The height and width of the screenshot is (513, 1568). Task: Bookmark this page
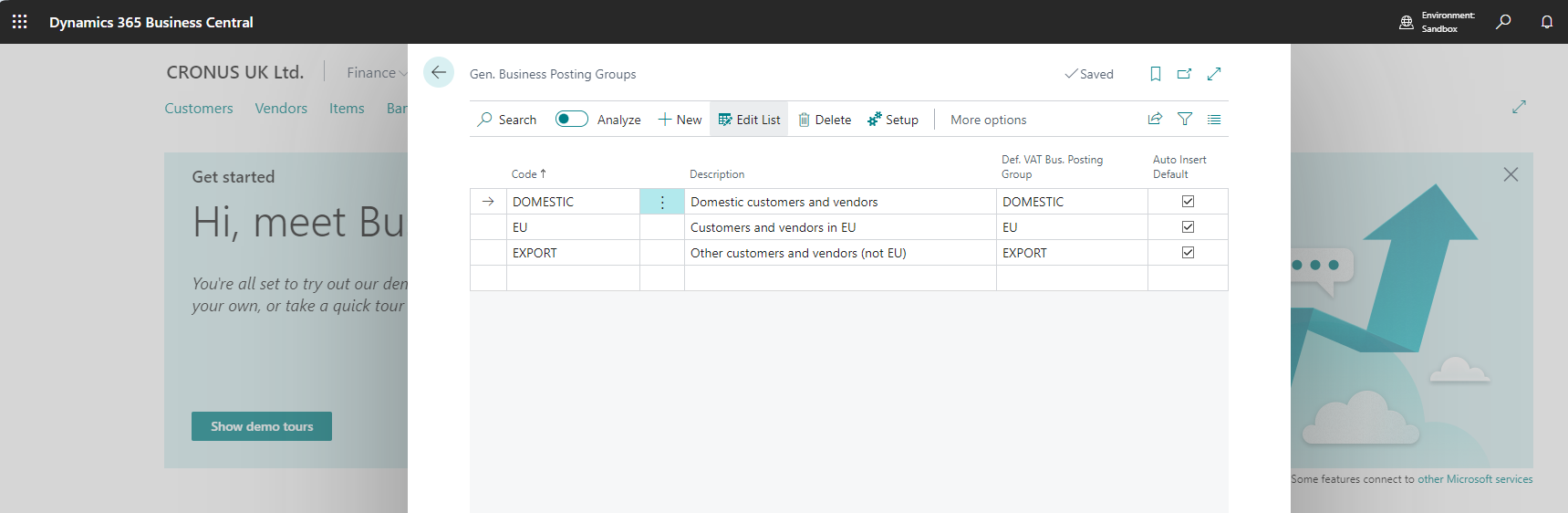[1156, 74]
